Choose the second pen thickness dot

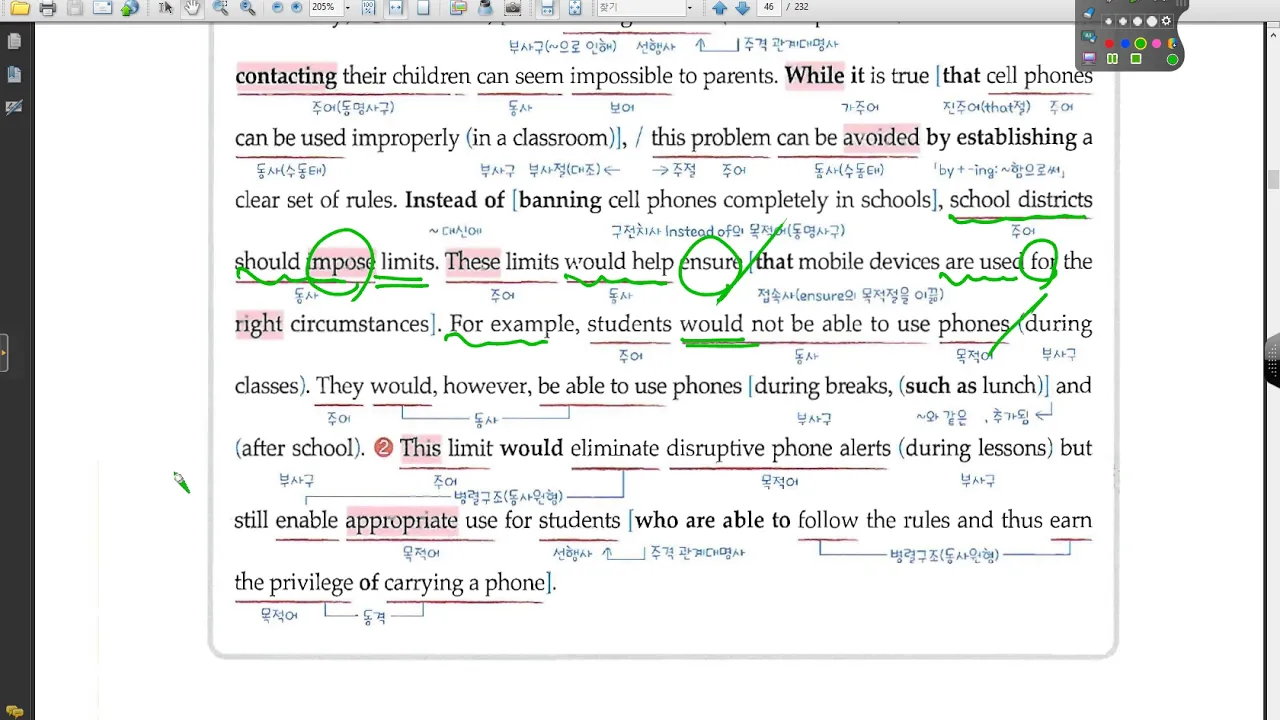(1123, 21)
